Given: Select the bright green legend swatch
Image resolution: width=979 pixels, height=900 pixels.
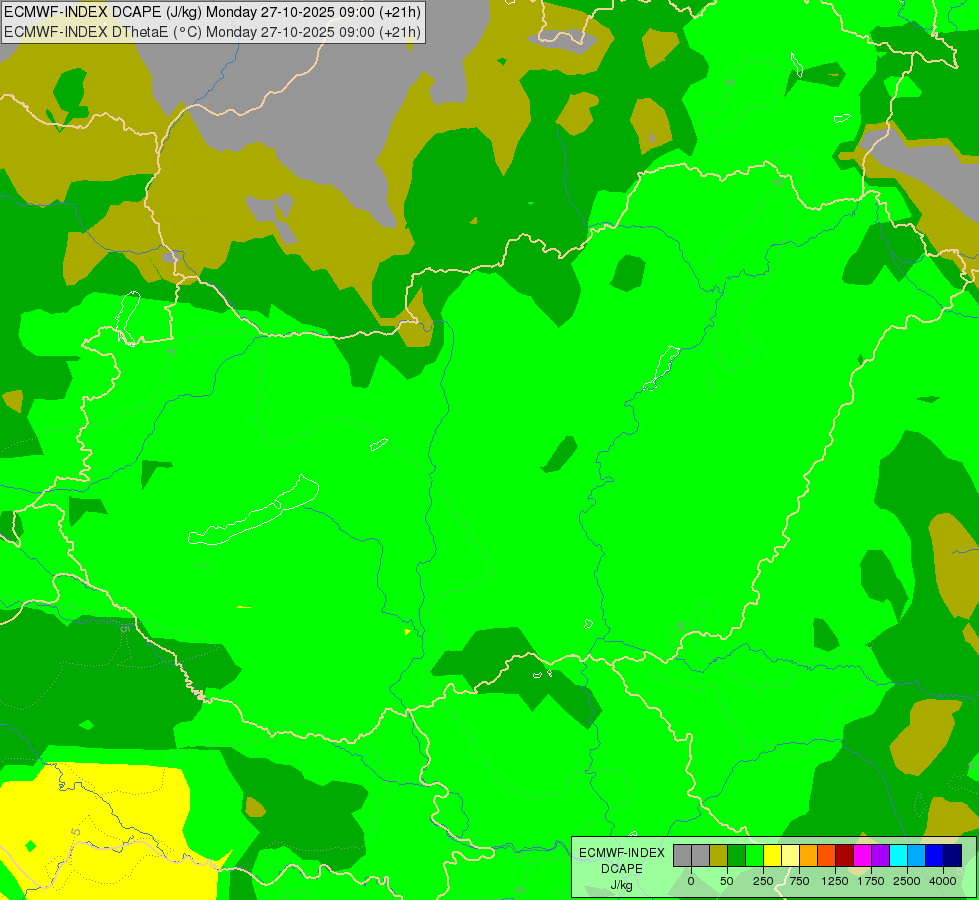Looking at the screenshot, I should point(755,856).
